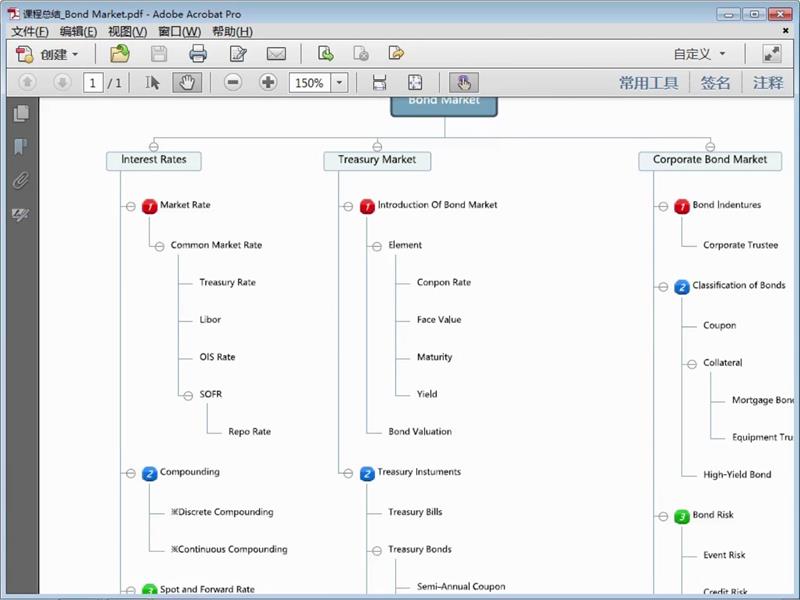800x600 pixels.
Task: Click the zoom out minus button
Action: pyautogui.click(x=233, y=83)
